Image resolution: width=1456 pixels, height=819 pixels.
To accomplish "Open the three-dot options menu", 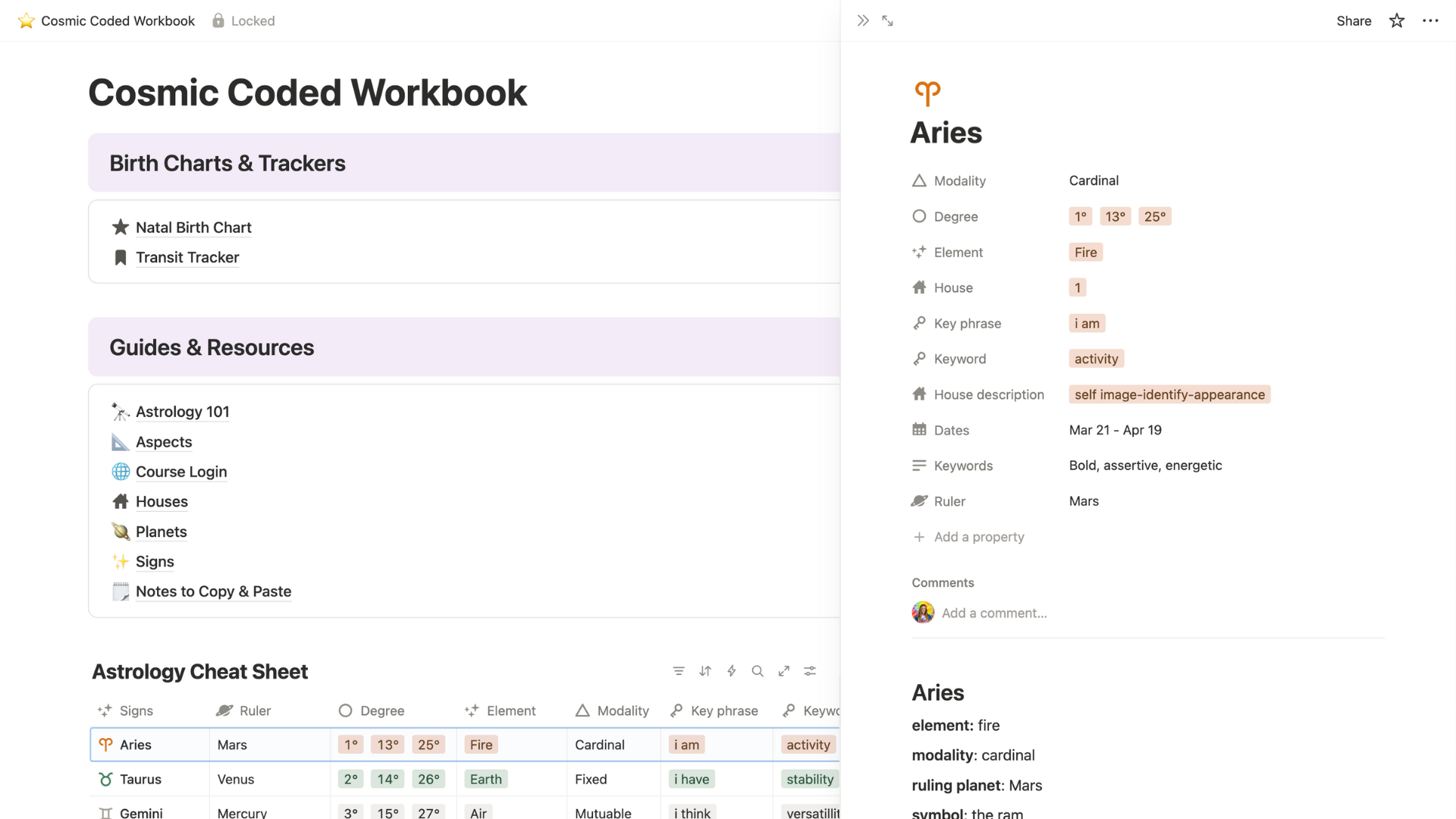I will 1431,20.
